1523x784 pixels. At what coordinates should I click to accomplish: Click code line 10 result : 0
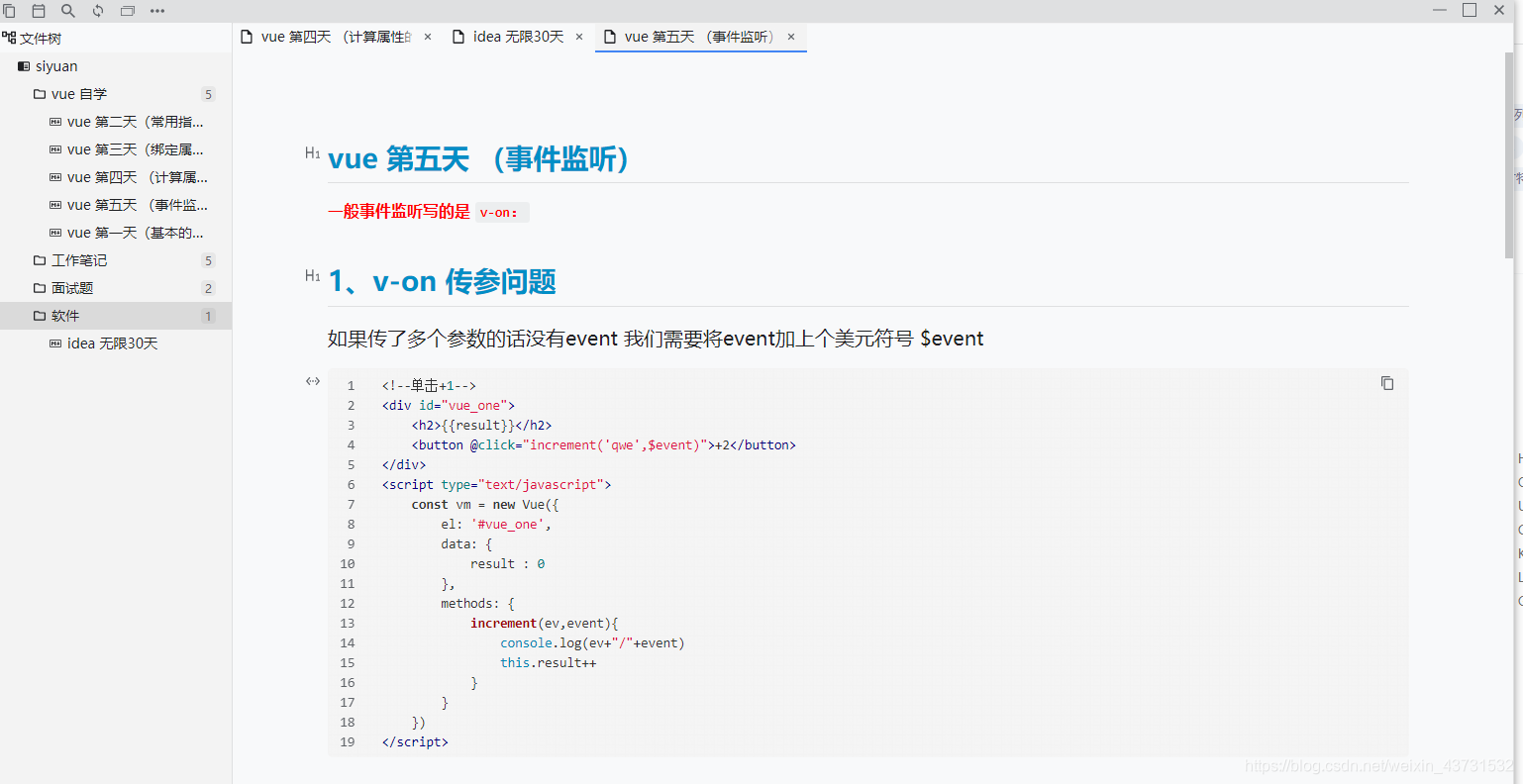(508, 563)
